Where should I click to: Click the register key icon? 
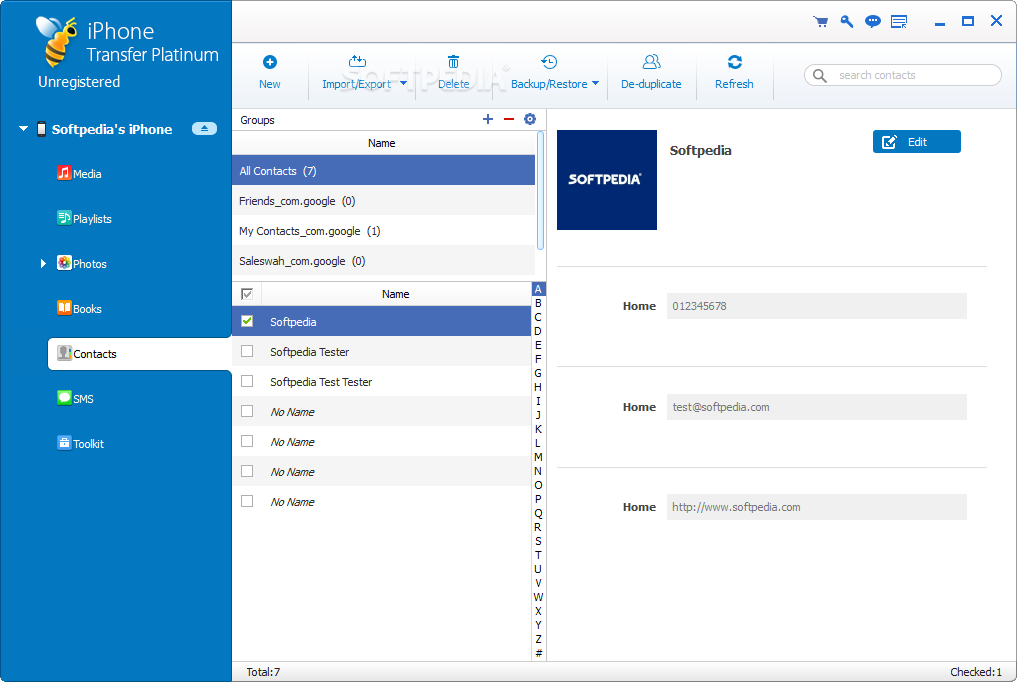pos(846,21)
